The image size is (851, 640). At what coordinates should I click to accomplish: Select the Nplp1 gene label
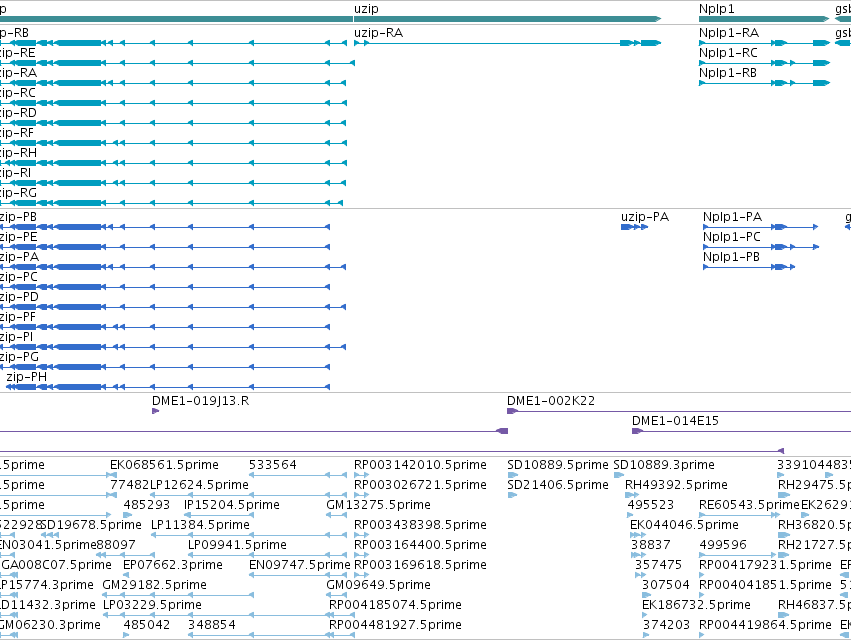pyautogui.click(x=716, y=9)
